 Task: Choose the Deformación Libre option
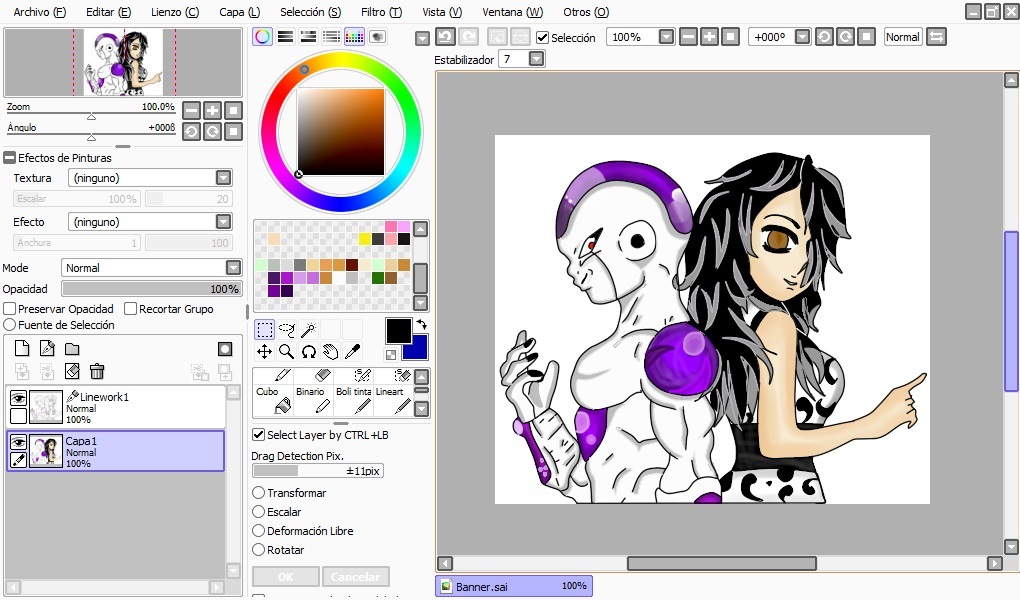258,530
